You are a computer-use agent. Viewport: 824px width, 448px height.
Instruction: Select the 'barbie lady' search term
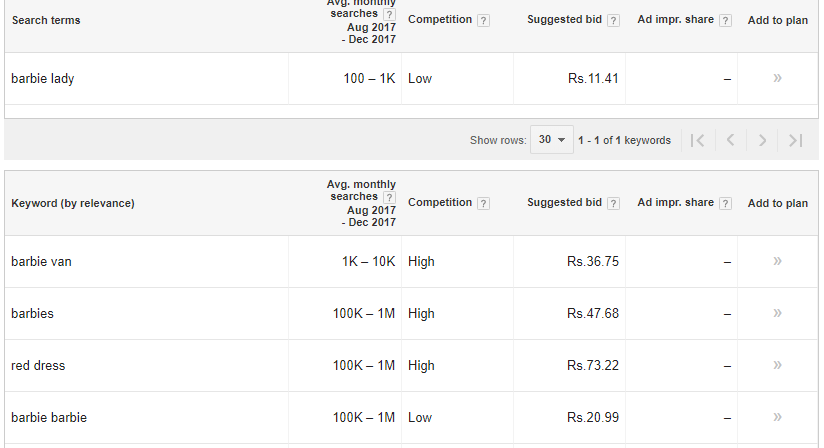(x=42, y=78)
